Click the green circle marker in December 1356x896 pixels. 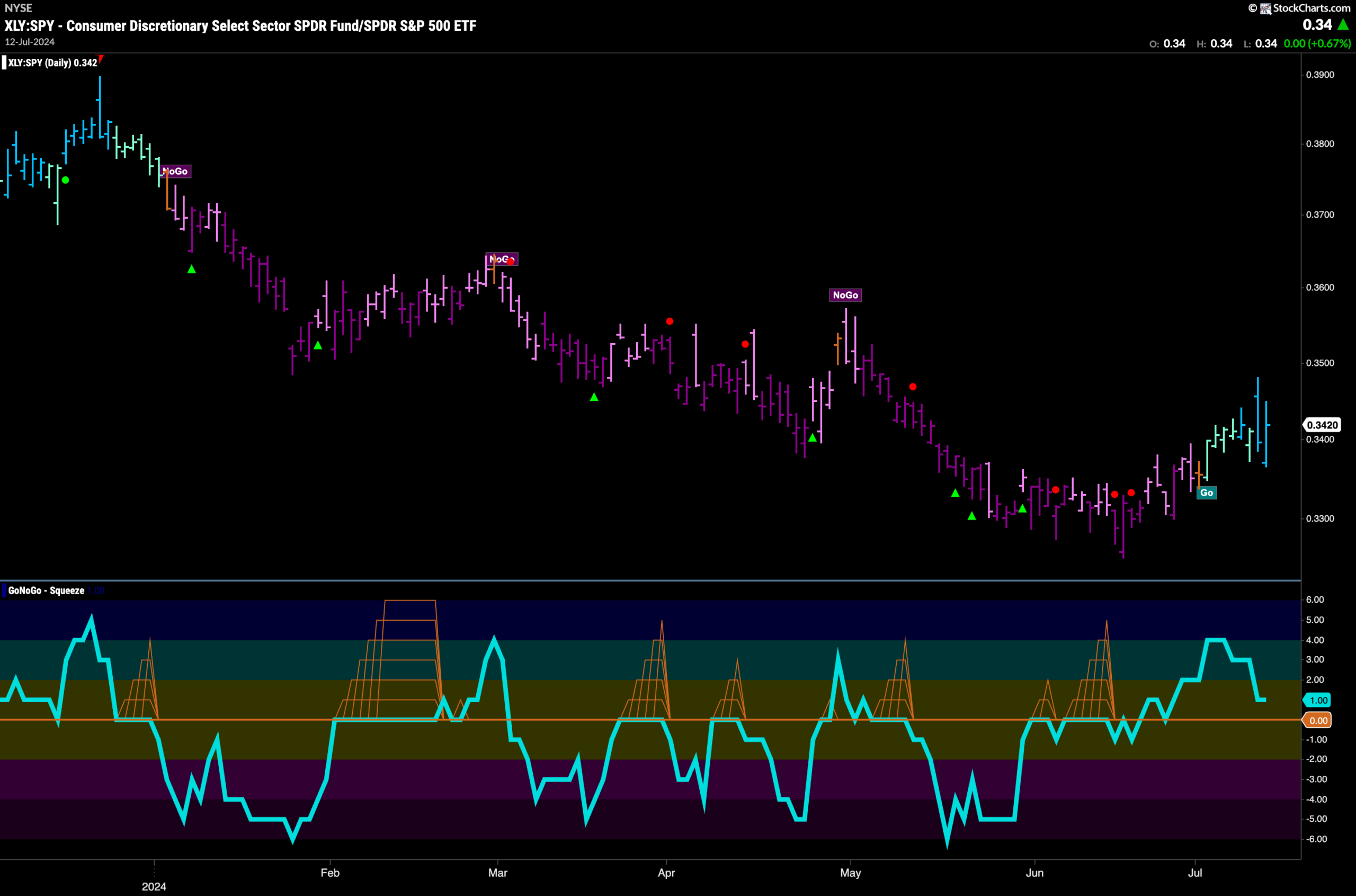tap(66, 180)
